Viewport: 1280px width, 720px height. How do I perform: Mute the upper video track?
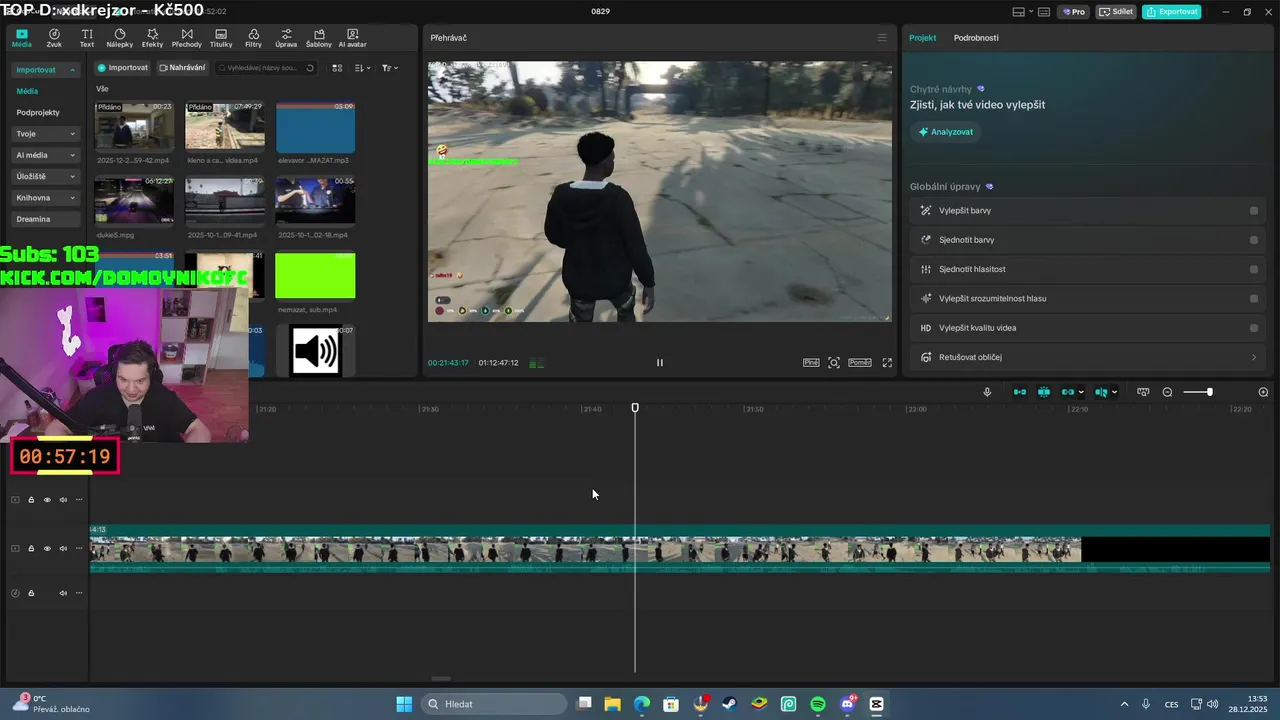(x=63, y=500)
